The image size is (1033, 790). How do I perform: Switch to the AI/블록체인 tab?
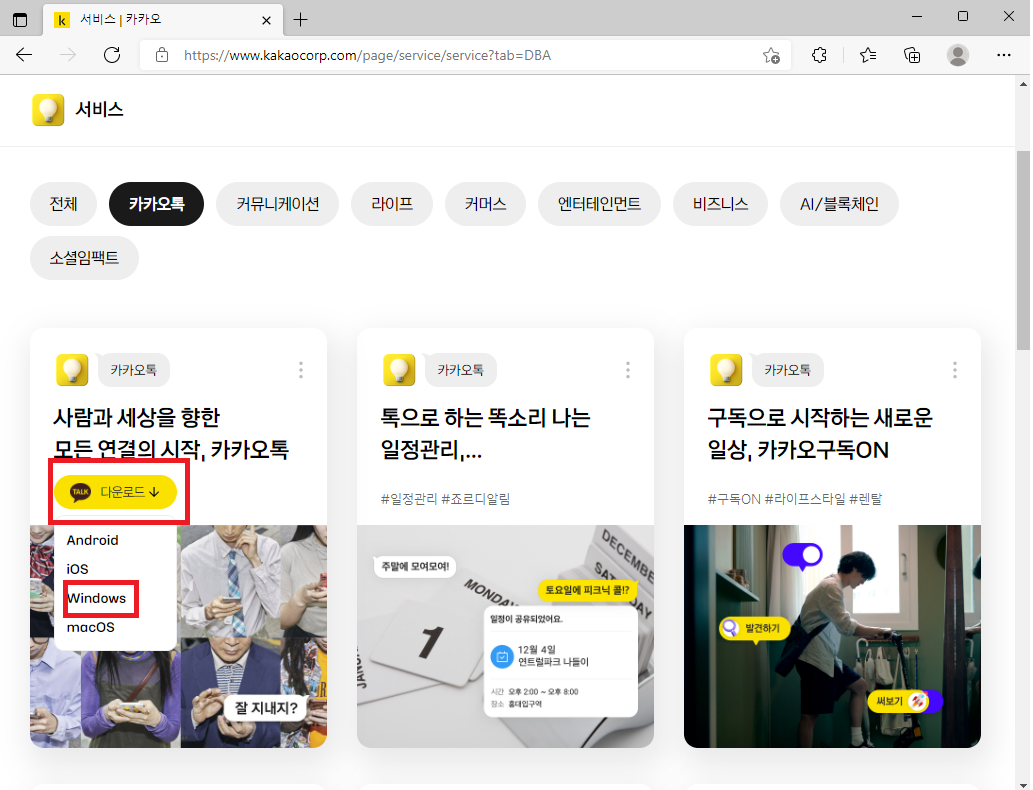839,204
